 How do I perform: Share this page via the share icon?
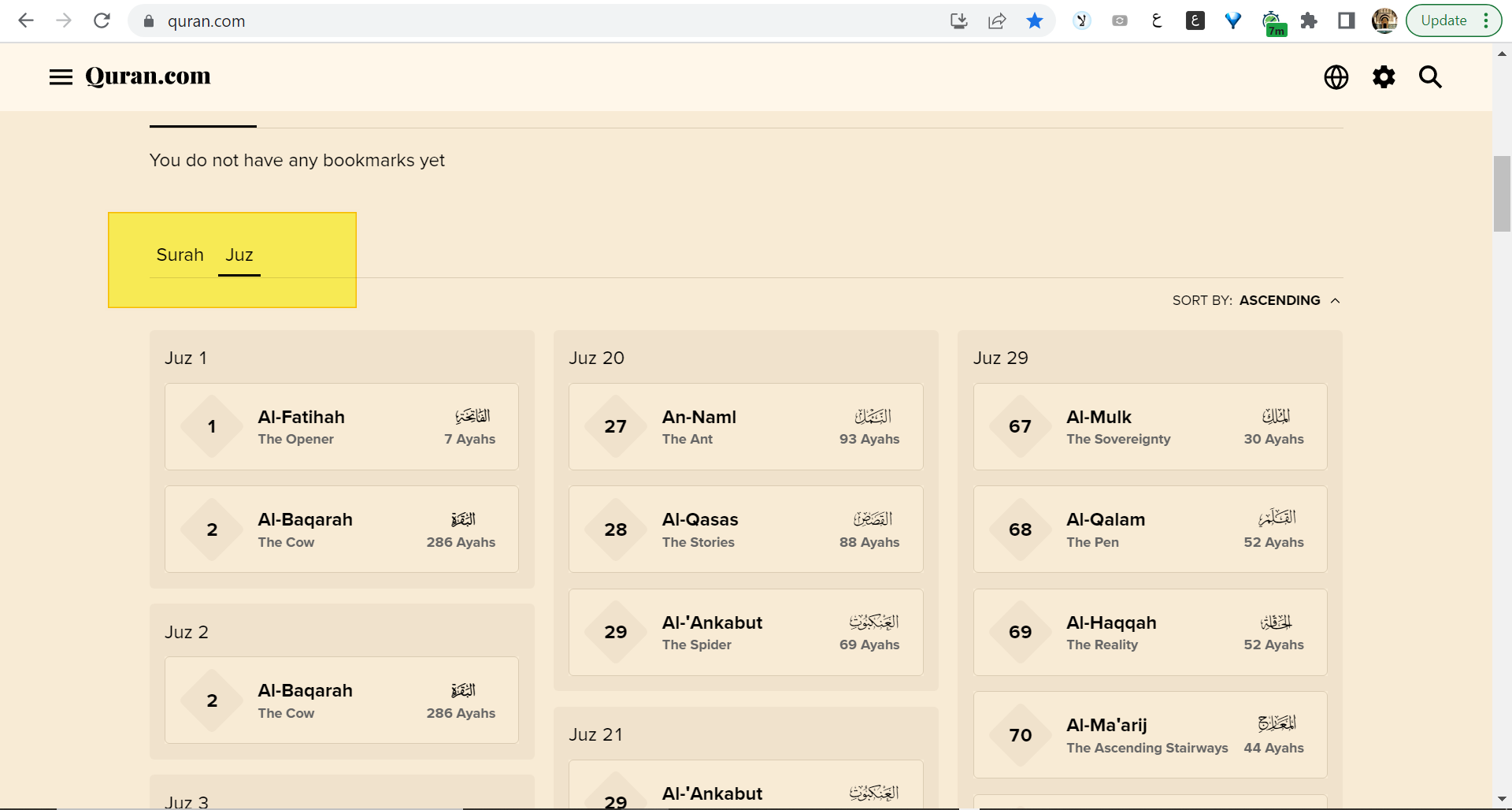[997, 20]
